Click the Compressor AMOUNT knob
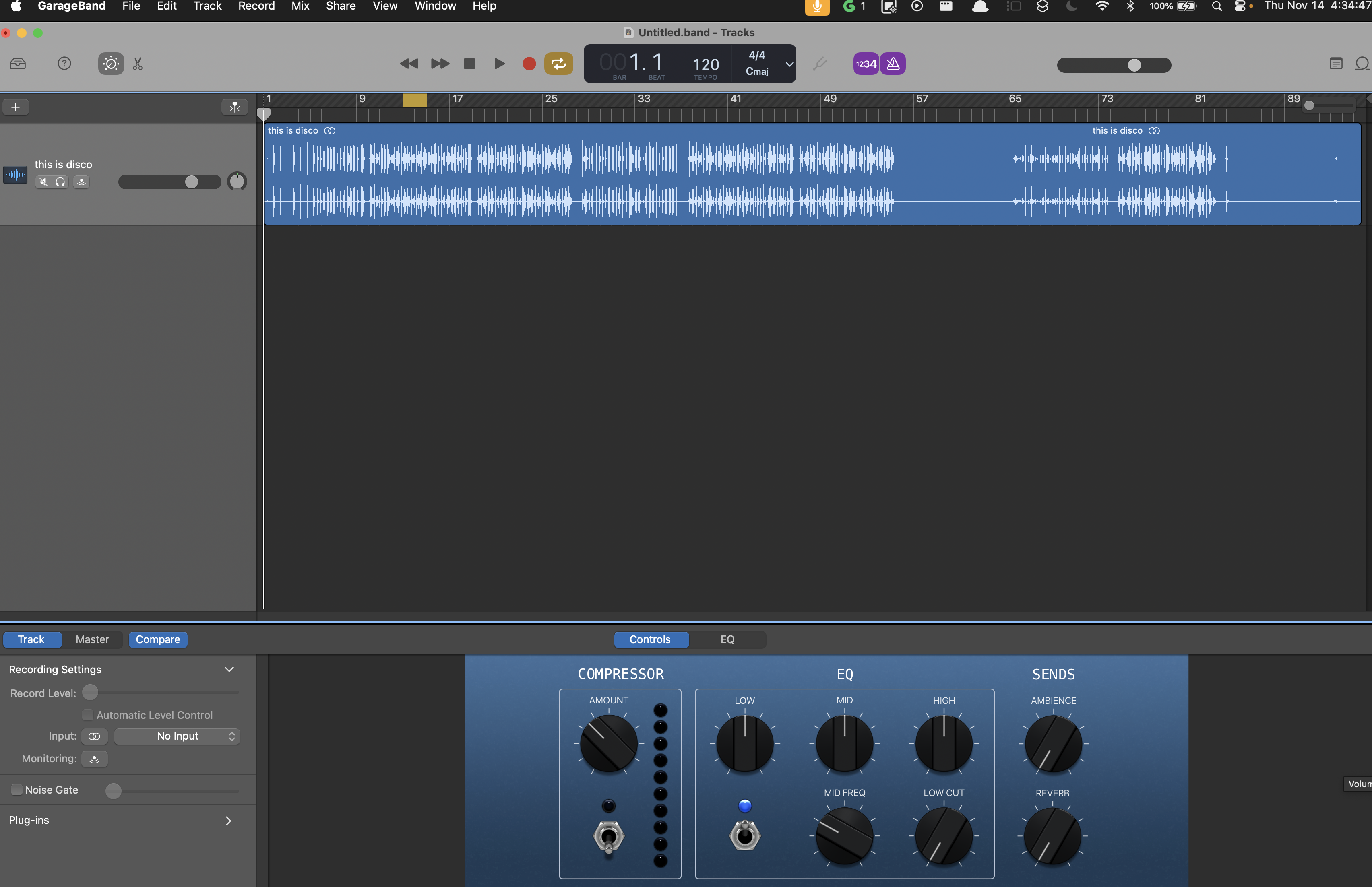Image resolution: width=1372 pixels, height=887 pixels. [608, 744]
